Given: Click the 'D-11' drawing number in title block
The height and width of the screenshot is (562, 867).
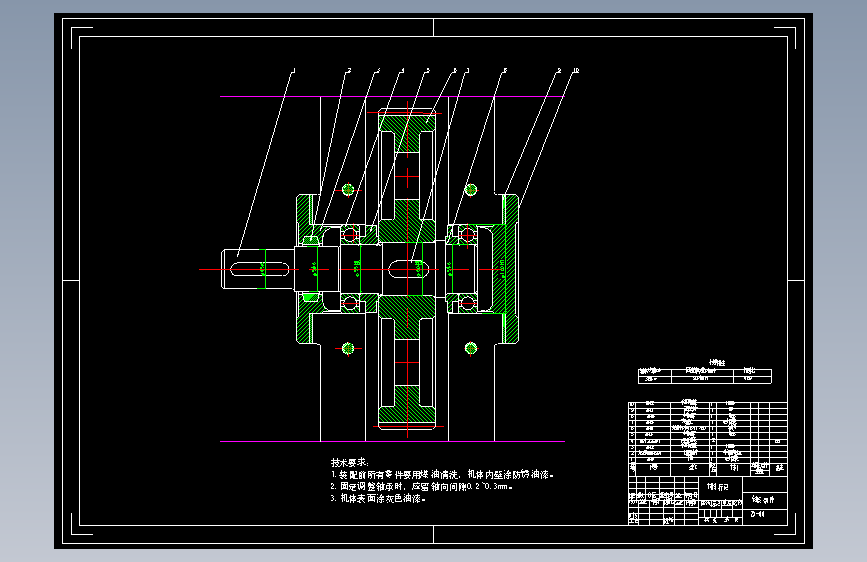Looking at the screenshot, I should click(758, 514).
